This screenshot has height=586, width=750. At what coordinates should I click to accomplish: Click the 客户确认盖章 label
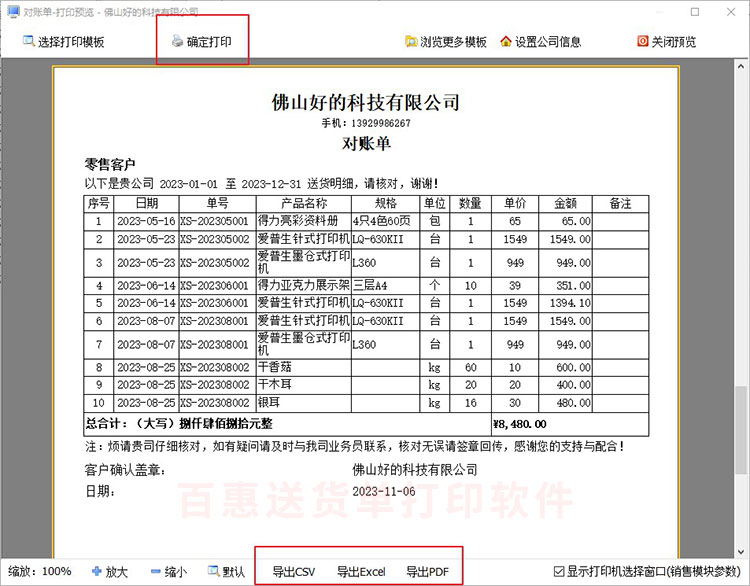125,471
